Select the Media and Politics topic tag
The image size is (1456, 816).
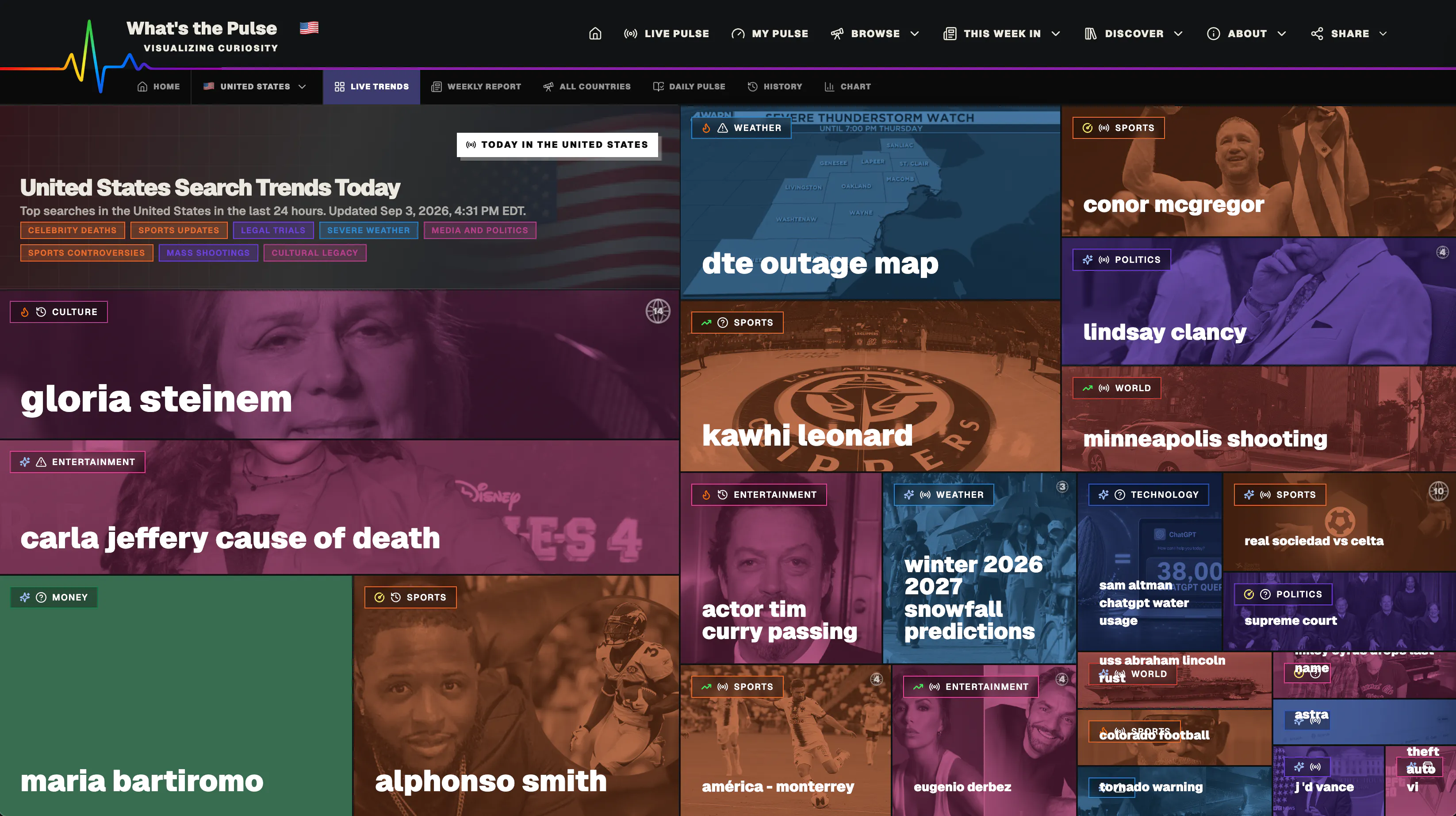[480, 230]
